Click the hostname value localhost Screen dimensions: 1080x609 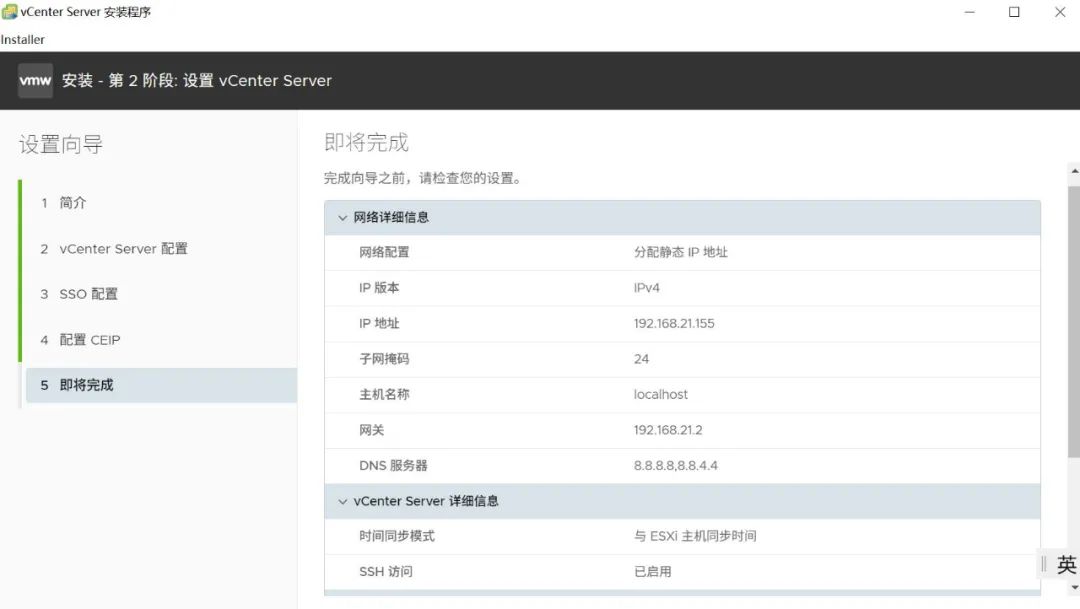pos(660,395)
